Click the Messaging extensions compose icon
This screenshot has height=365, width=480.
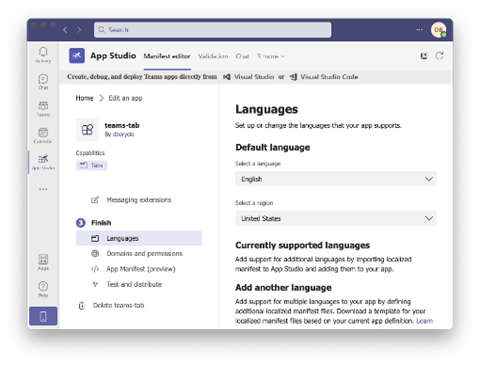[x=95, y=200]
